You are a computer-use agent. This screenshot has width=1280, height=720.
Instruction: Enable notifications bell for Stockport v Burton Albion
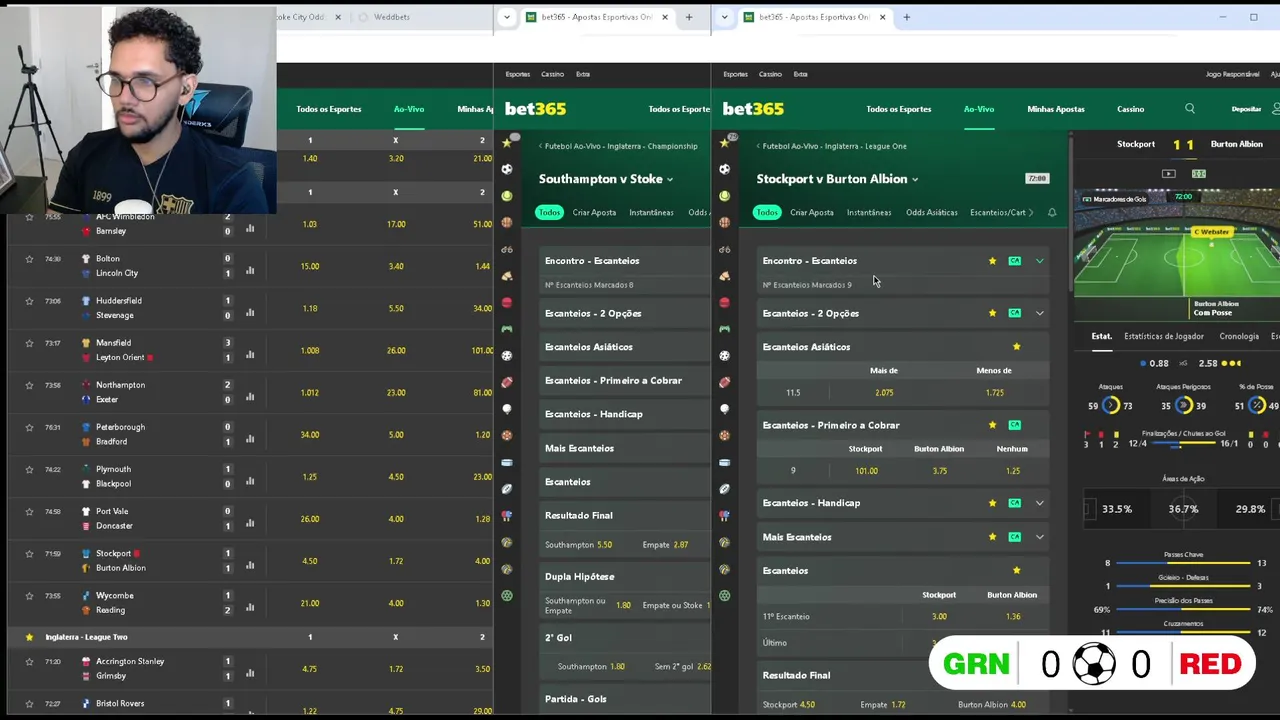(x=1051, y=212)
